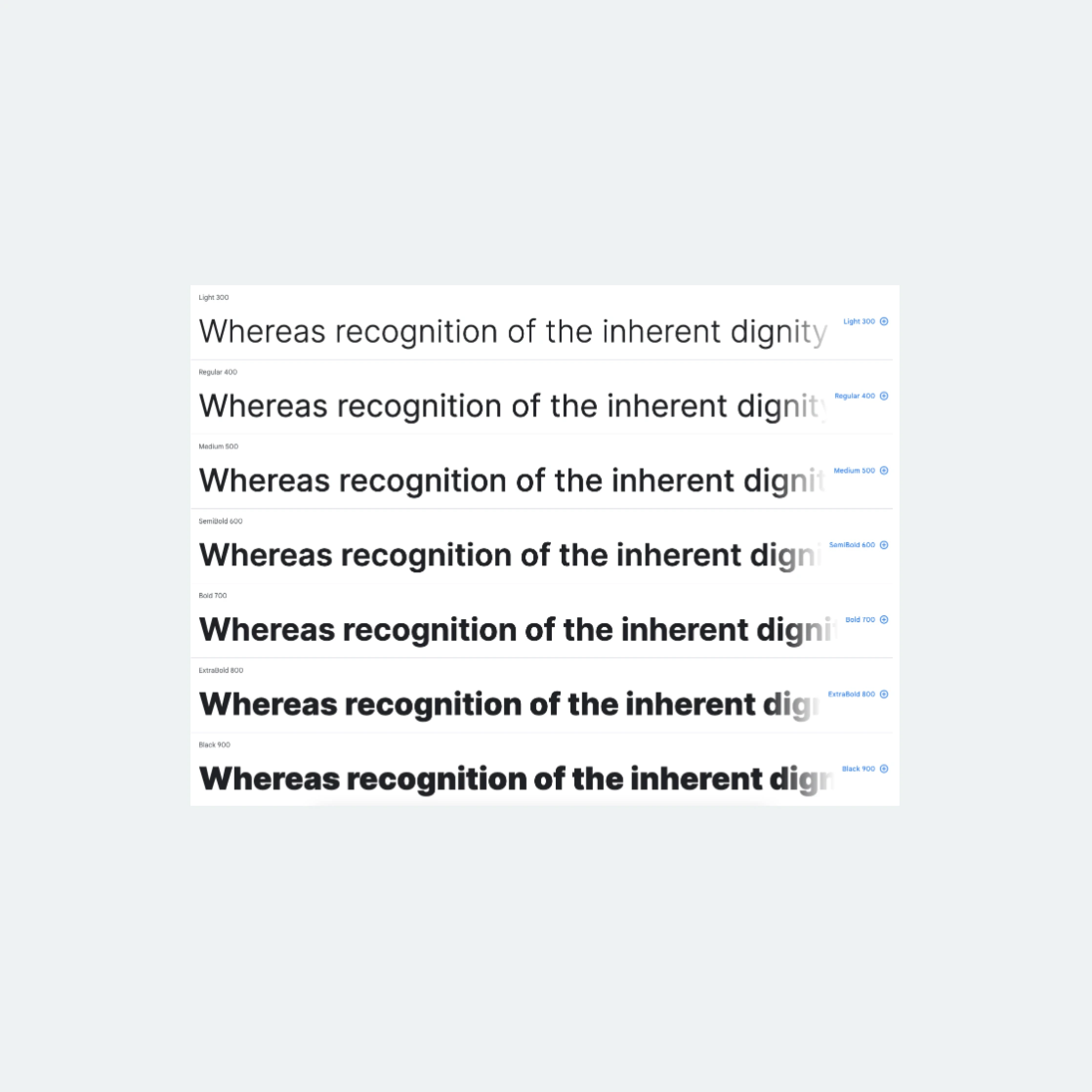Click the plus icon for Regular 400

pos(884,396)
